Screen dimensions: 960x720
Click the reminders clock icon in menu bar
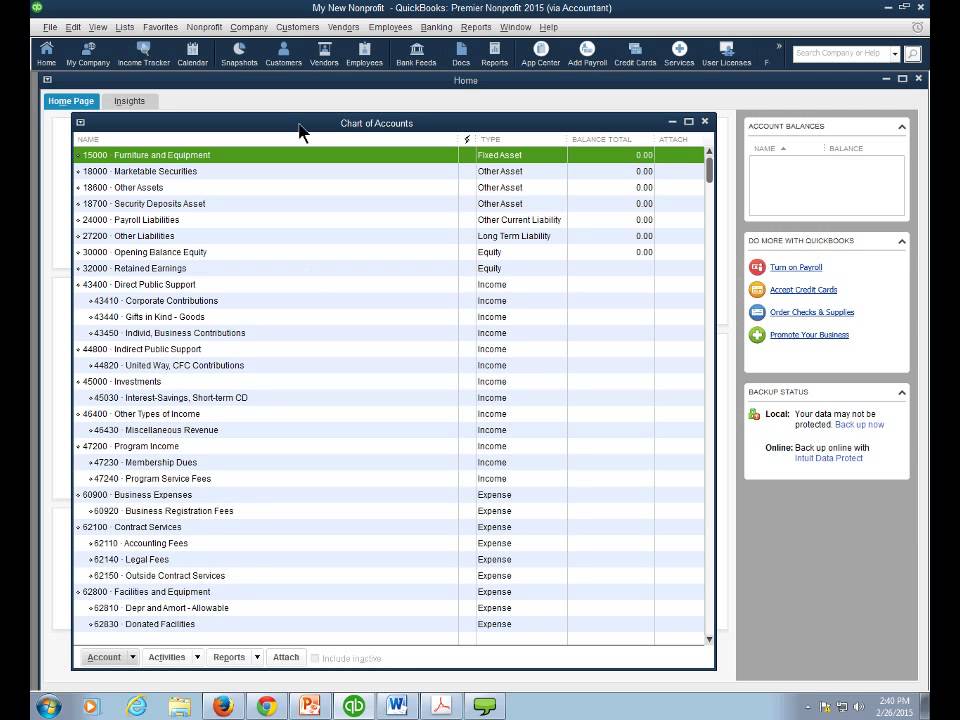(917, 27)
